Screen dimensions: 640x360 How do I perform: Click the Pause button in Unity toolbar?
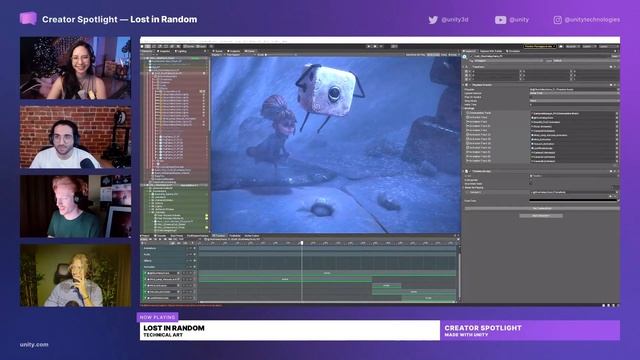pyautogui.click(x=375, y=47)
